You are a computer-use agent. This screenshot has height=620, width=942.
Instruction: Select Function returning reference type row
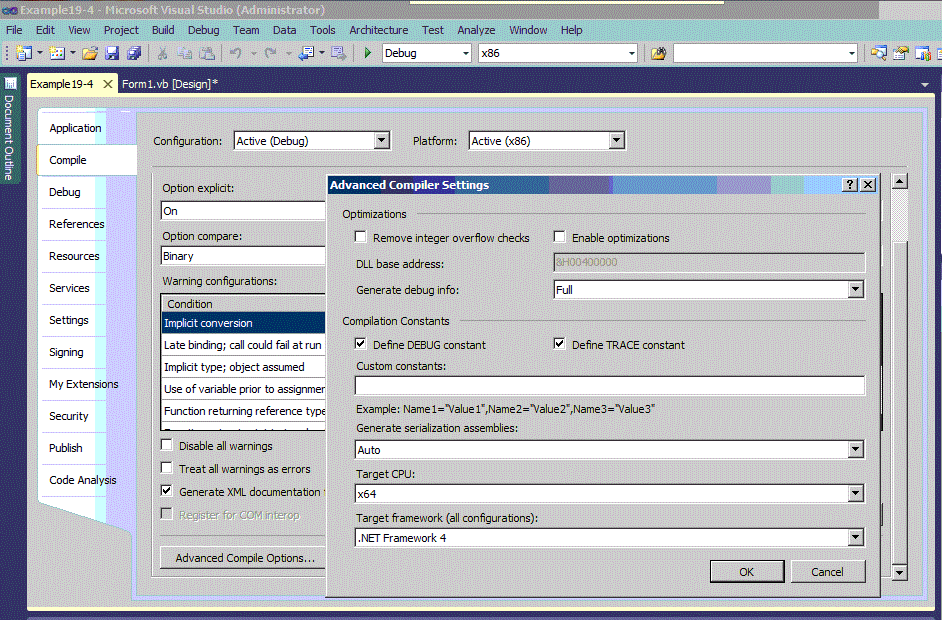click(x=243, y=411)
